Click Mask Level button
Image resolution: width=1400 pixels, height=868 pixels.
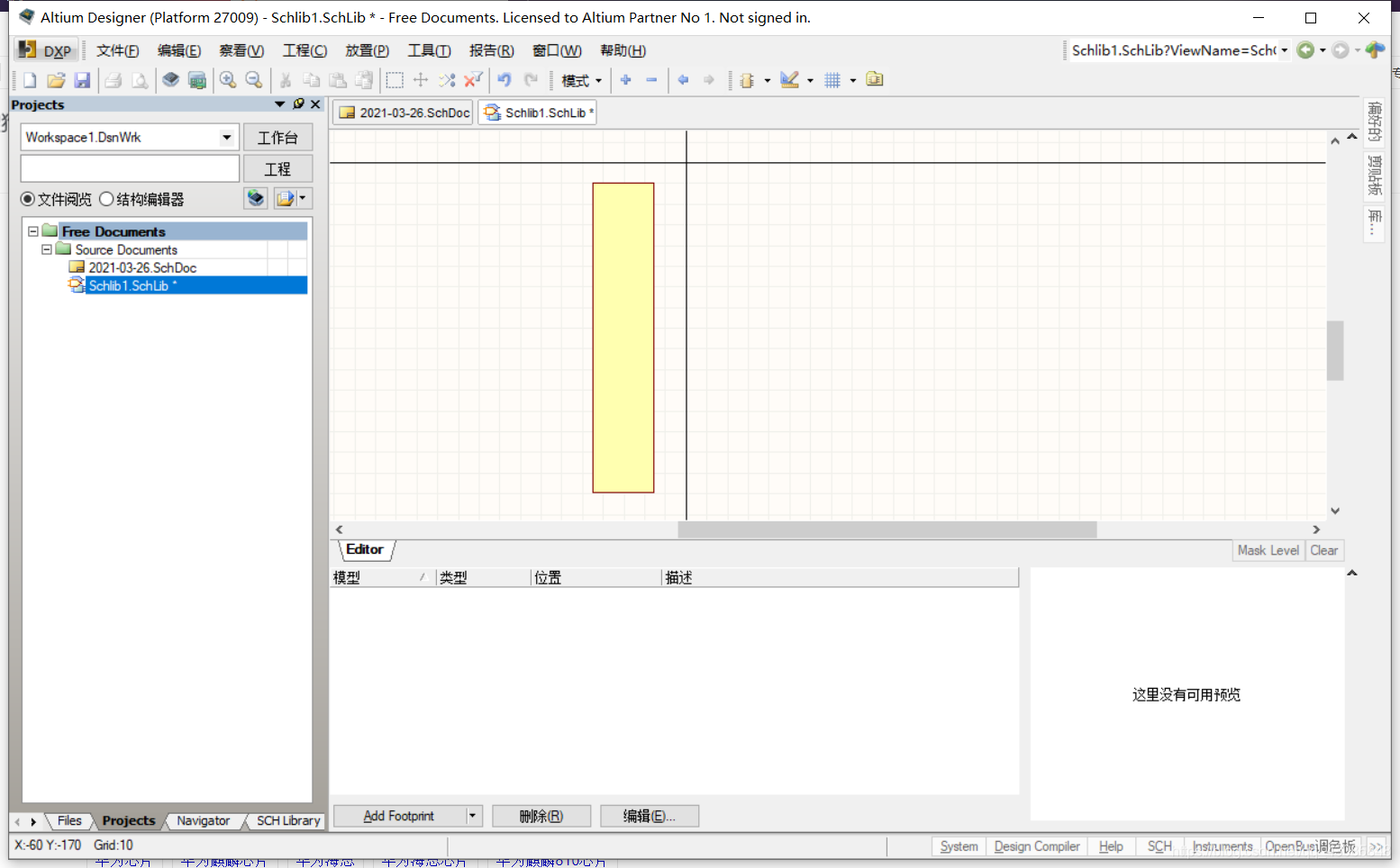[1268, 550]
